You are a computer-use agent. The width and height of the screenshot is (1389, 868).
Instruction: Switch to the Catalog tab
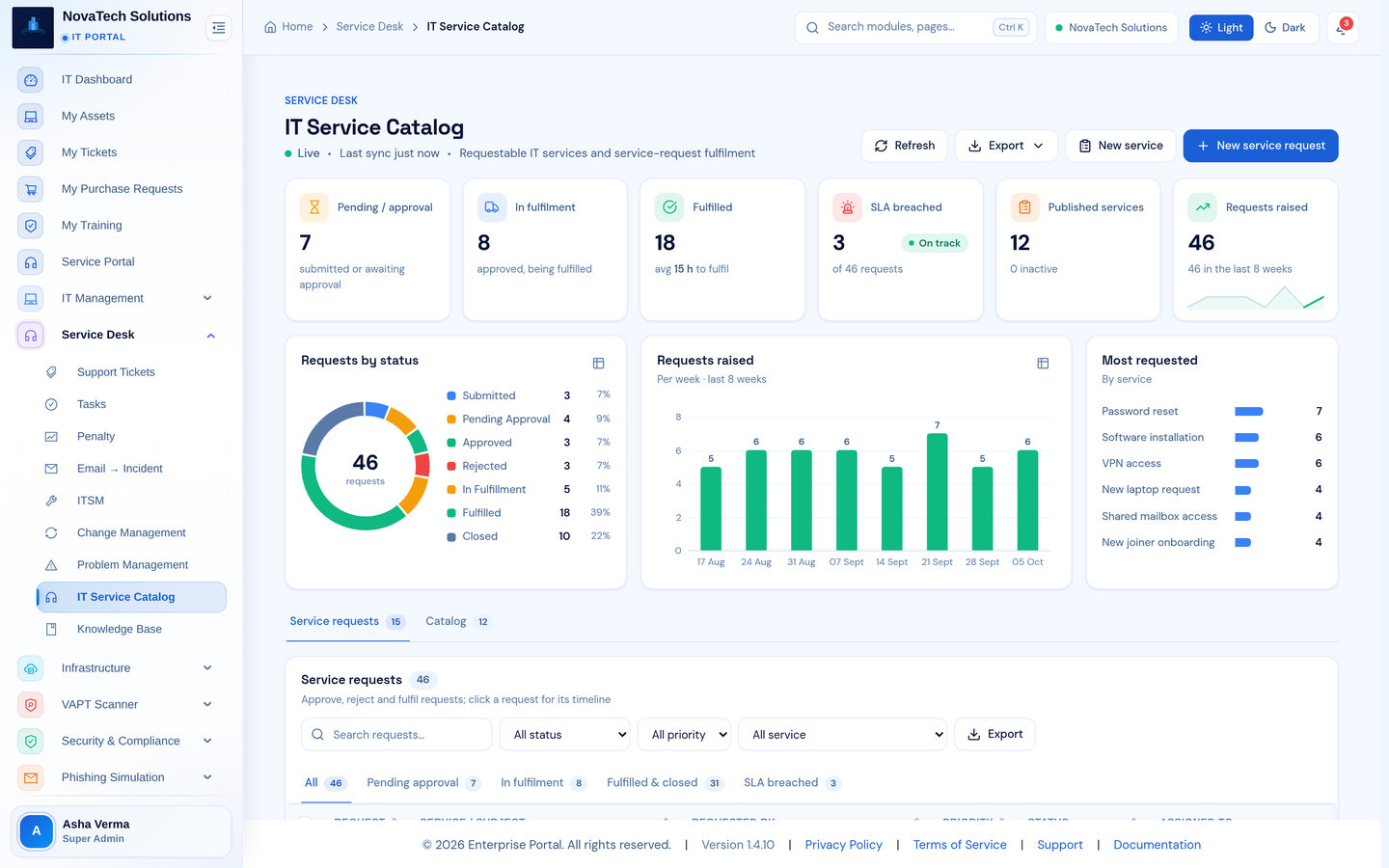pyautogui.click(x=457, y=622)
